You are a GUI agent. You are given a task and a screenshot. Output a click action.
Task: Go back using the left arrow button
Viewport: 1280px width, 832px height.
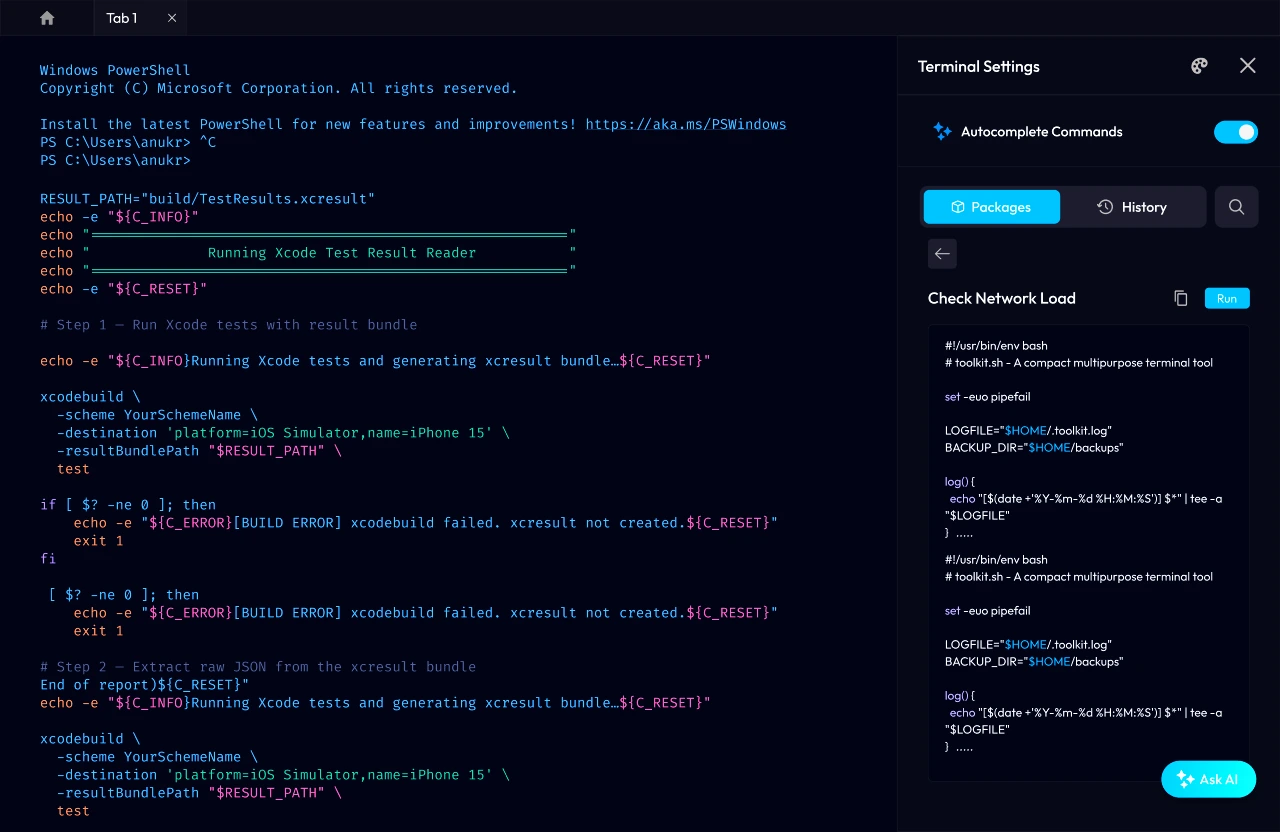pyautogui.click(x=942, y=254)
